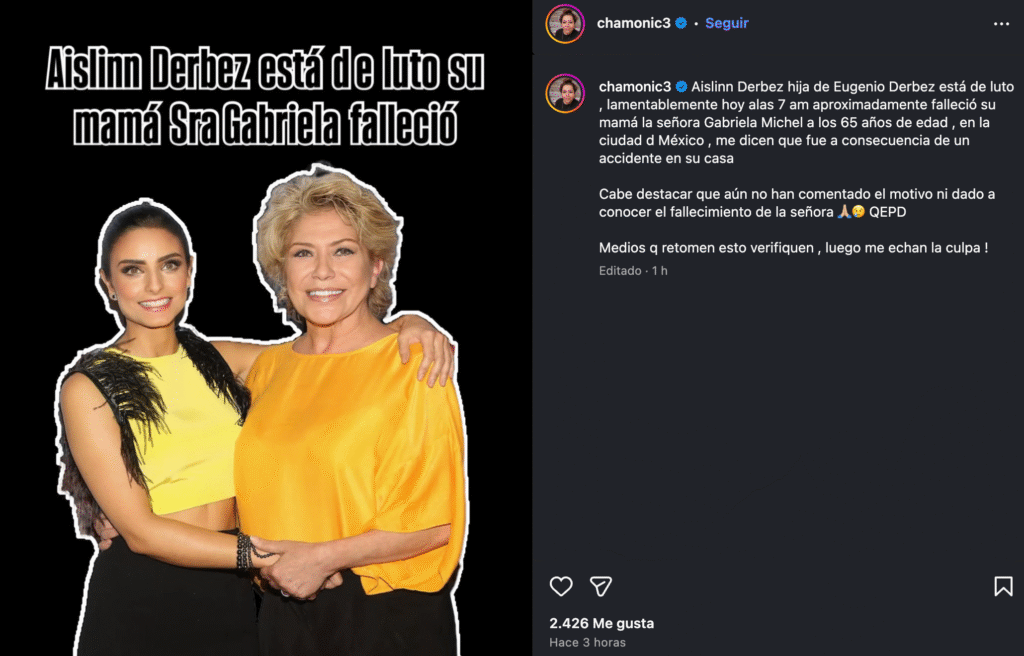
Task: Click the crying face emoji before QEPD
Action: (x=858, y=212)
